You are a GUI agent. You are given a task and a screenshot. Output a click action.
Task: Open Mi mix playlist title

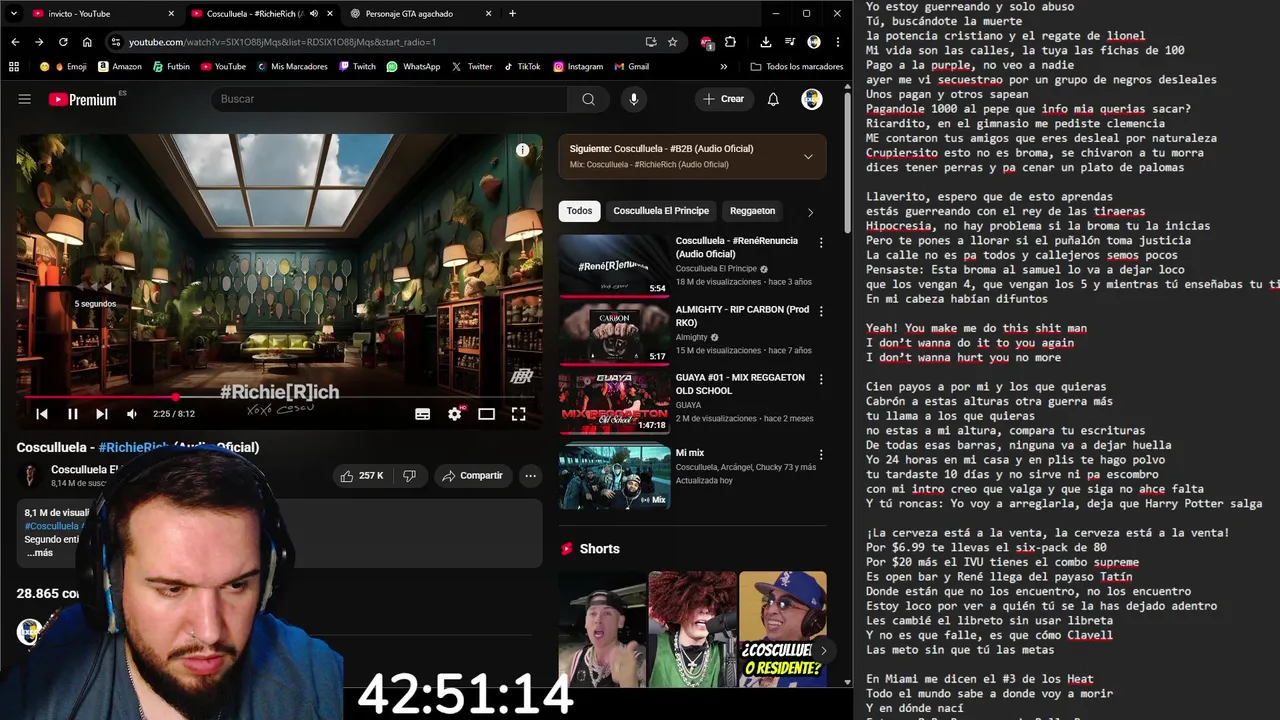point(690,453)
